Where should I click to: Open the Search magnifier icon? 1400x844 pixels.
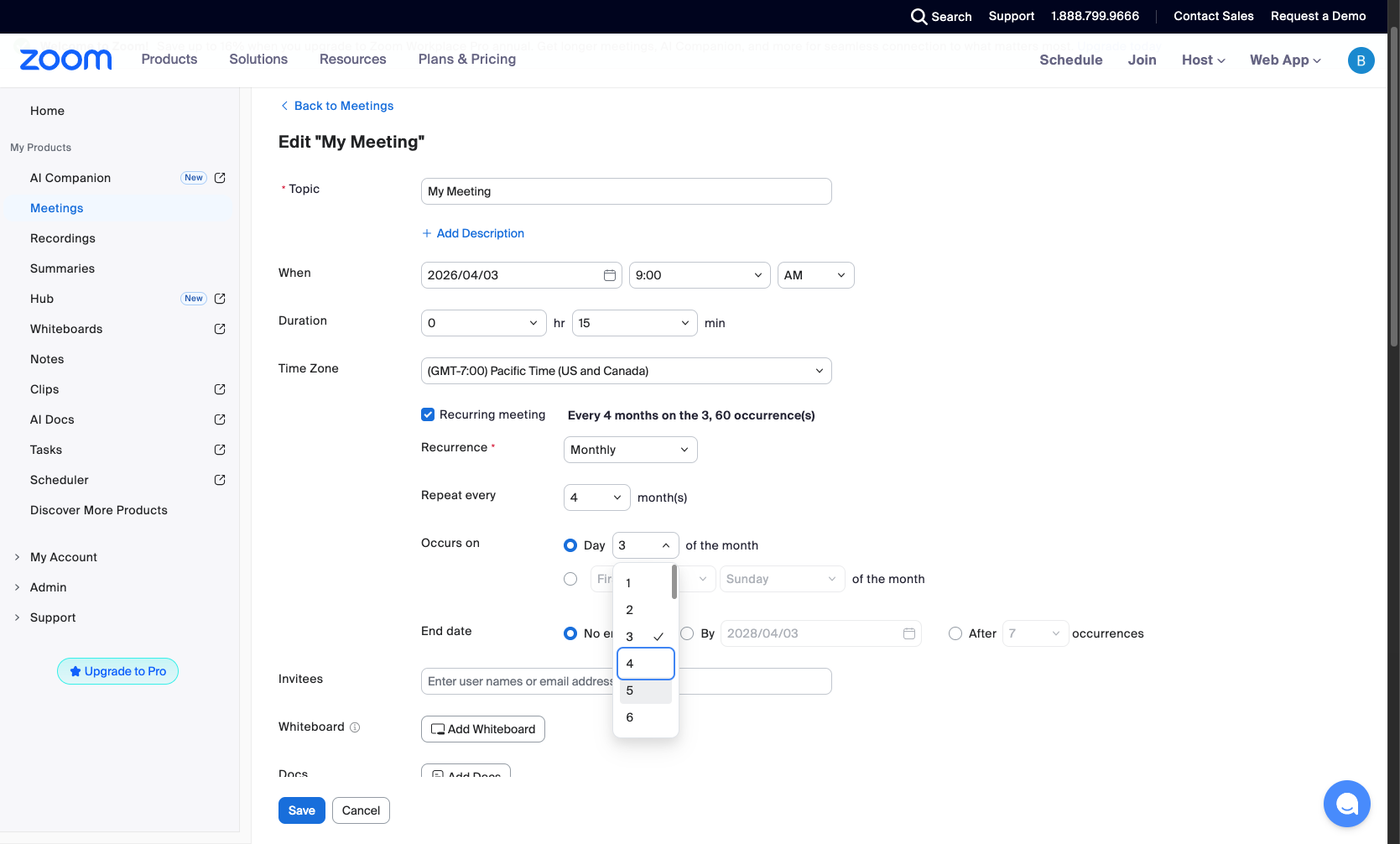click(919, 17)
